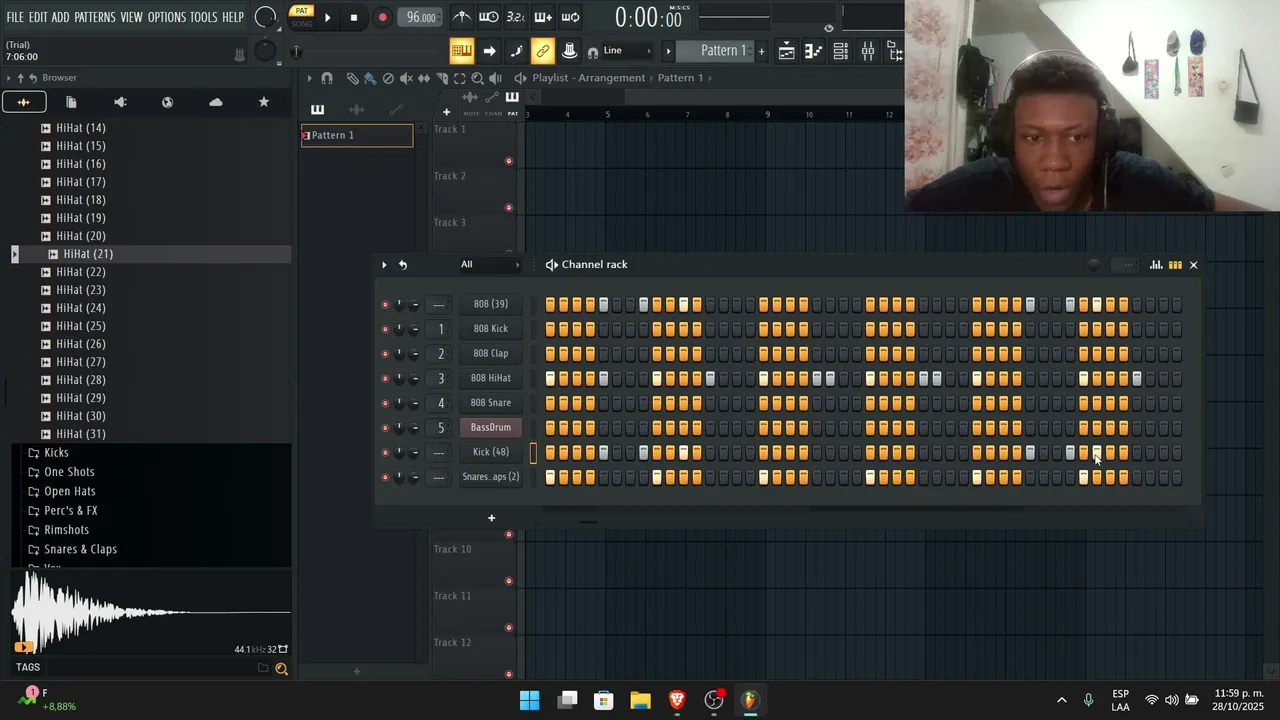Toggle PAT/SONG mode switch
The width and height of the screenshot is (1280, 720).
tap(301, 16)
